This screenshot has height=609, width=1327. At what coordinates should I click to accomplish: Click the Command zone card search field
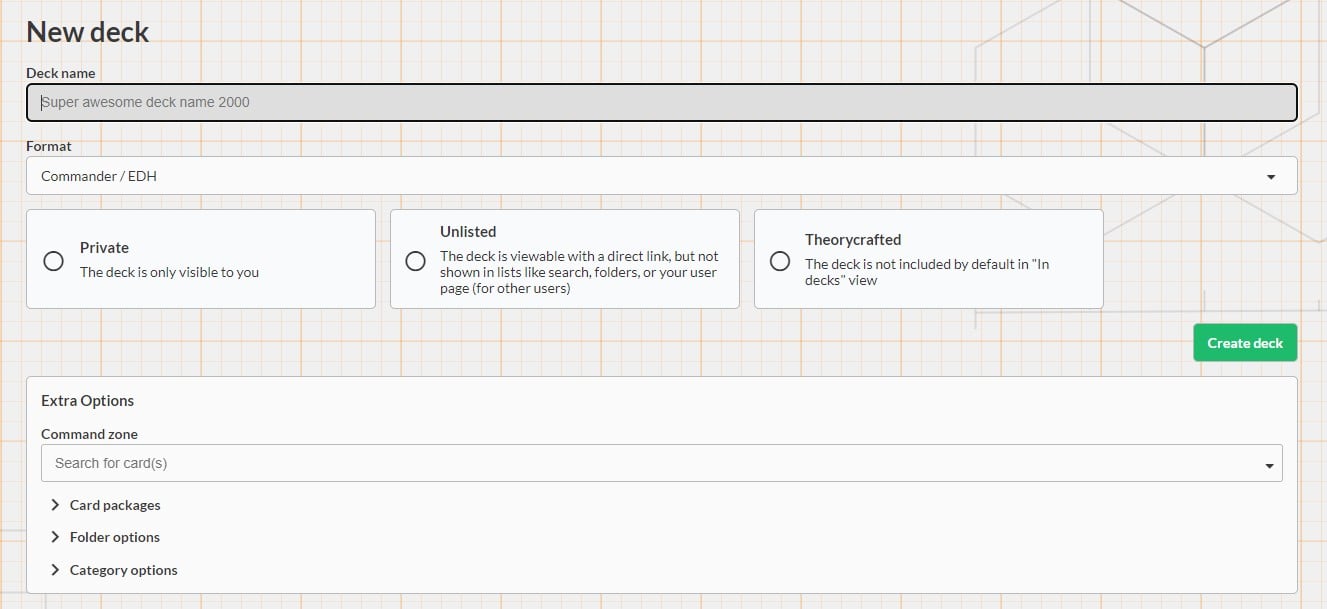pos(650,463)
